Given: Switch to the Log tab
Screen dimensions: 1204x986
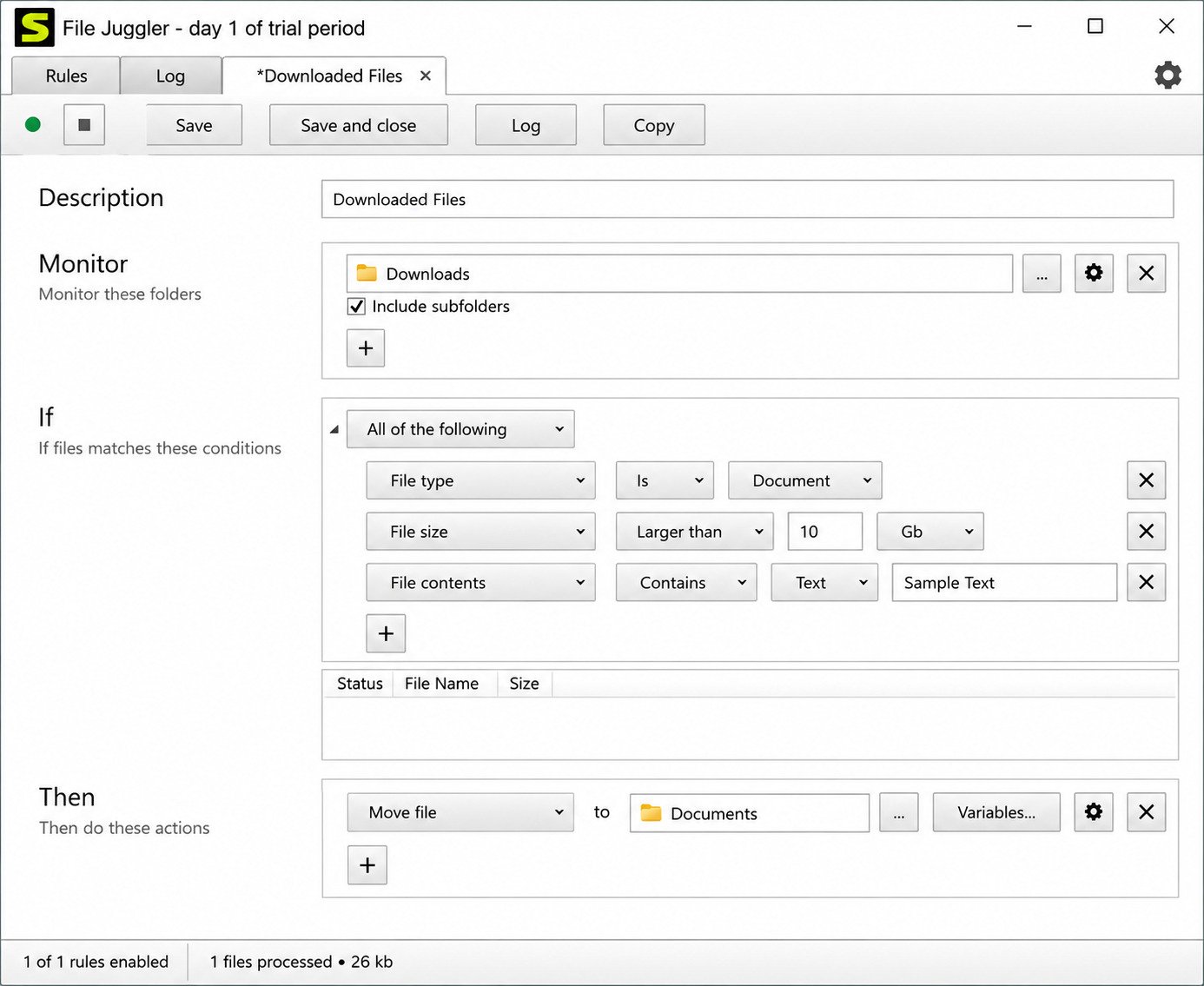Looking at the screenshot, I should coord(170,76).
